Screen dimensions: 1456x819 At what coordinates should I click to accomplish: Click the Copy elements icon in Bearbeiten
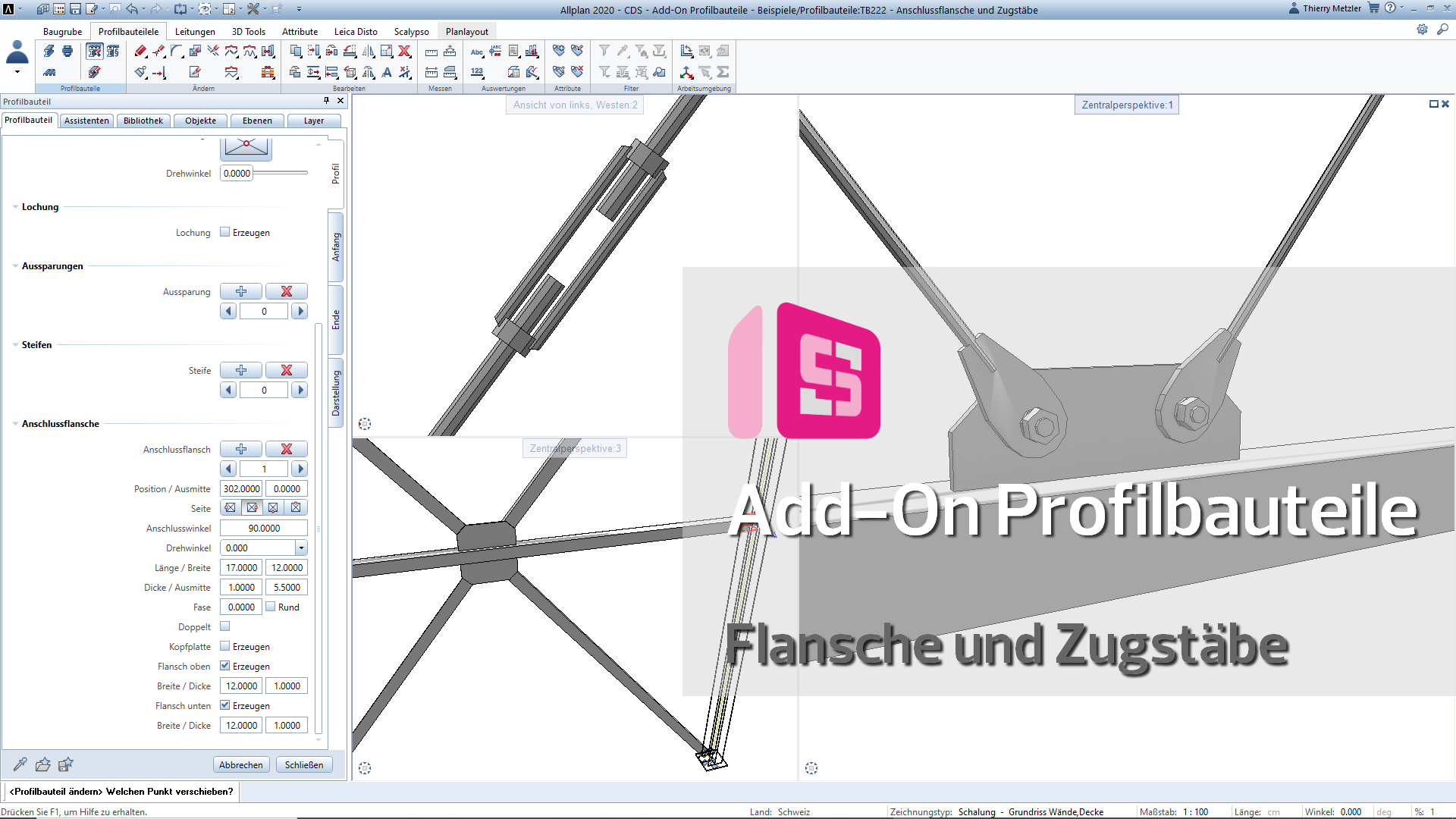[x=296, y=52]
